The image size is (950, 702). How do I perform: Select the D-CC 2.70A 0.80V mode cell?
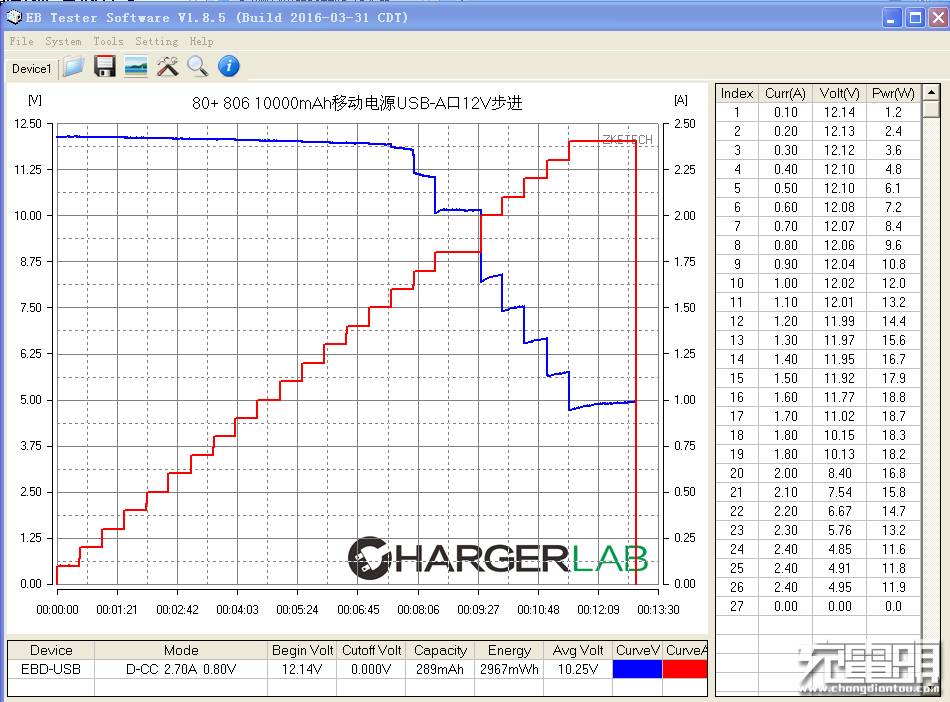(181, 669)
